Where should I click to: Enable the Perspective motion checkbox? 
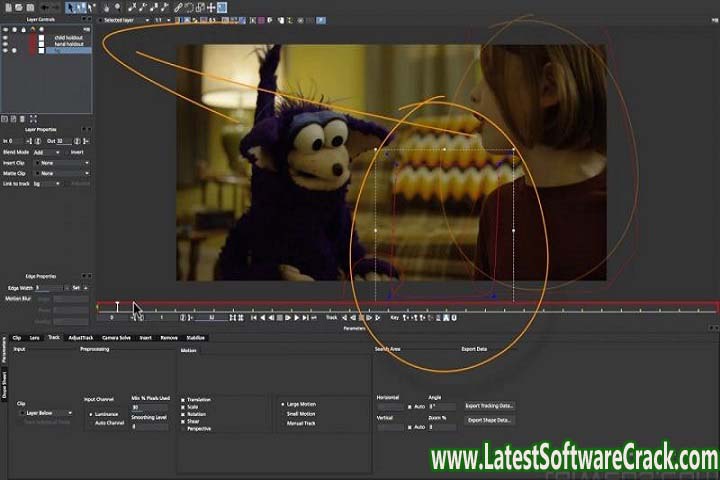tap(183, 429)
